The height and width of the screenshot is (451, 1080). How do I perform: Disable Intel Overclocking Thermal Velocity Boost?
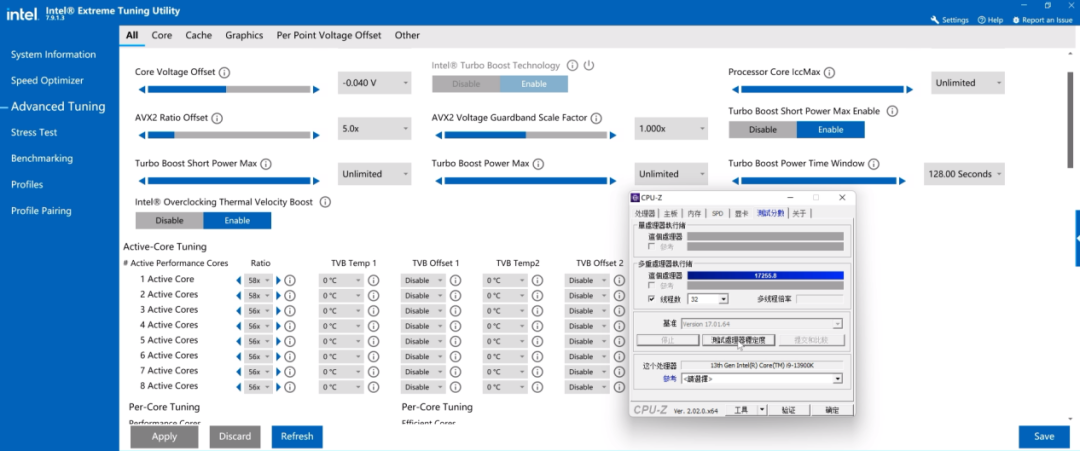tap(169, 220)
